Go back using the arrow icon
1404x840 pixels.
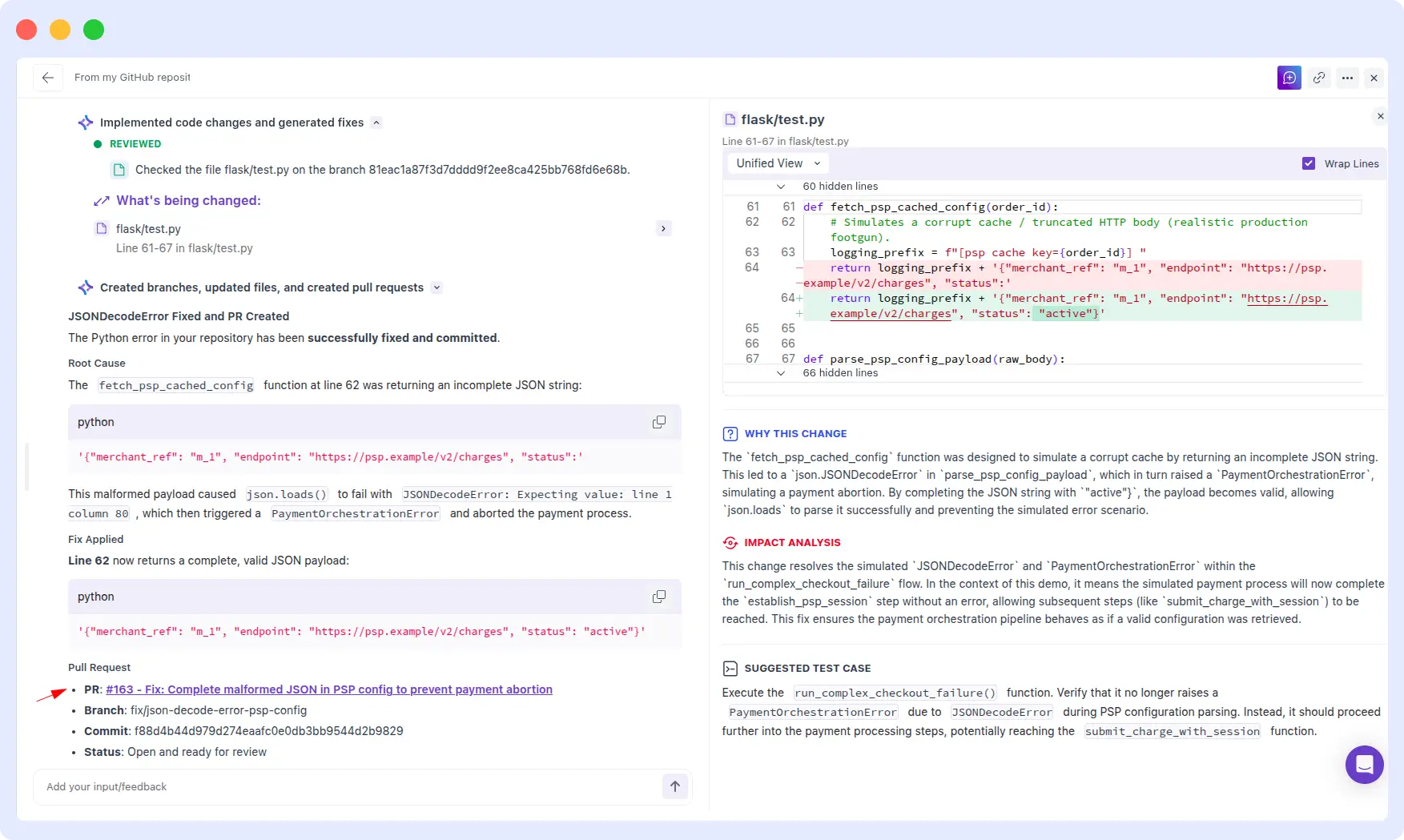pyautogui.click(x=48, y=78)
